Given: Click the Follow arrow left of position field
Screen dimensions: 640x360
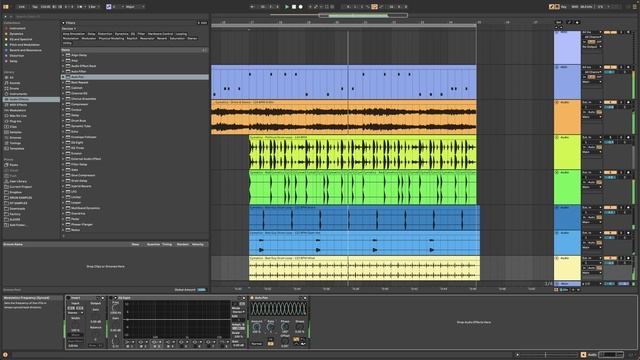Looking at the screenshot, I should [x=252, y=7].
